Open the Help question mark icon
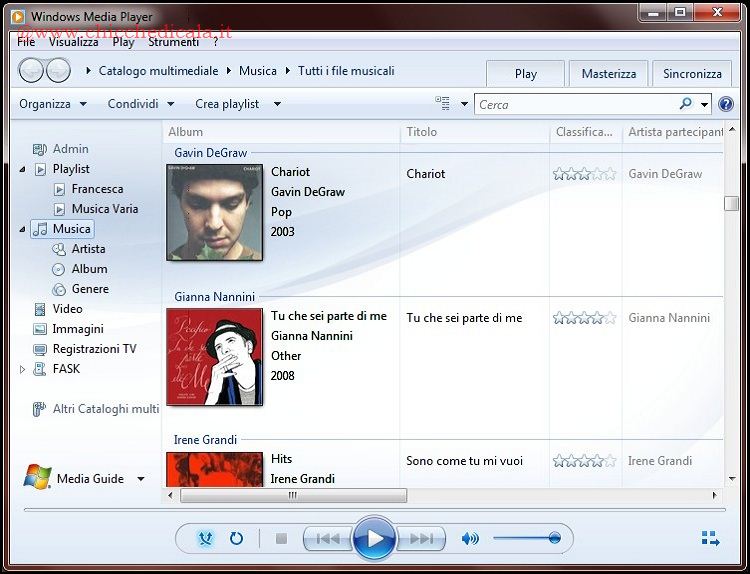This screenshot has height=574, width=750. (726, 104)
